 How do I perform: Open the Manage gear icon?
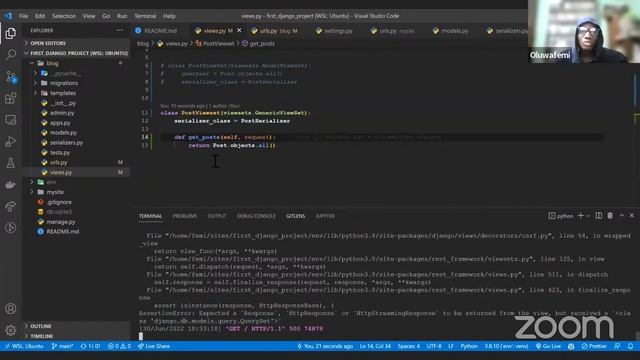(11, 330)
